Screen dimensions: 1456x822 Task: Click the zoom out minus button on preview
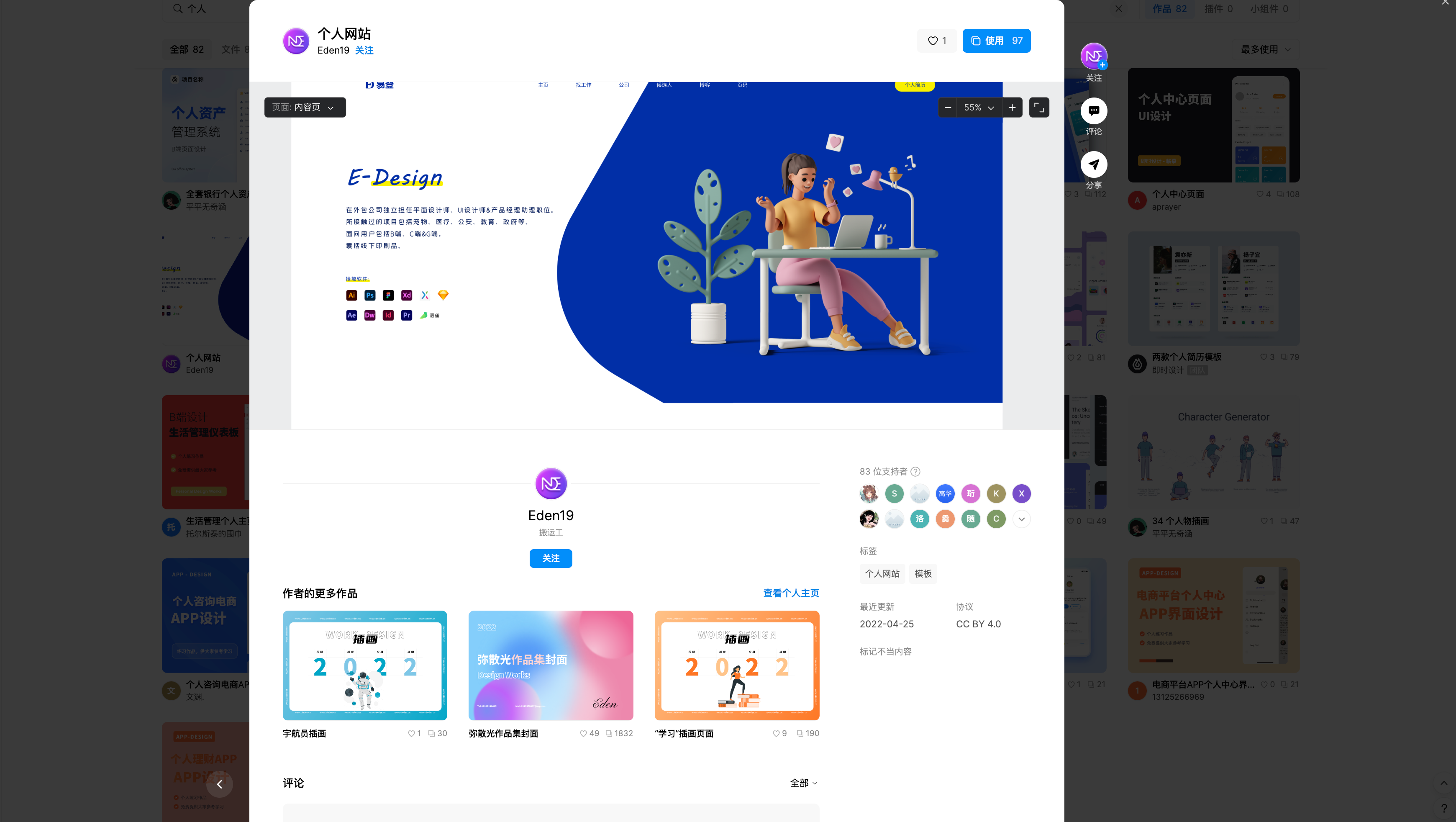[947, 108]
